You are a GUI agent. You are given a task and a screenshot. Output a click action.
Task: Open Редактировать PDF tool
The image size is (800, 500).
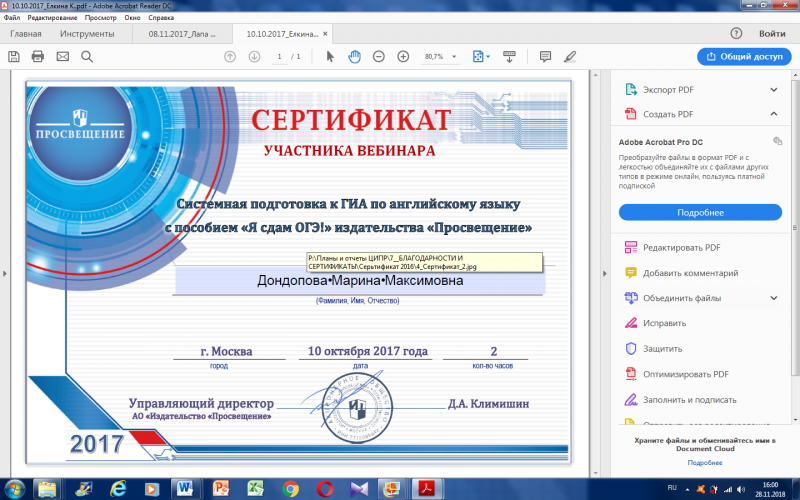coord(682,248)
